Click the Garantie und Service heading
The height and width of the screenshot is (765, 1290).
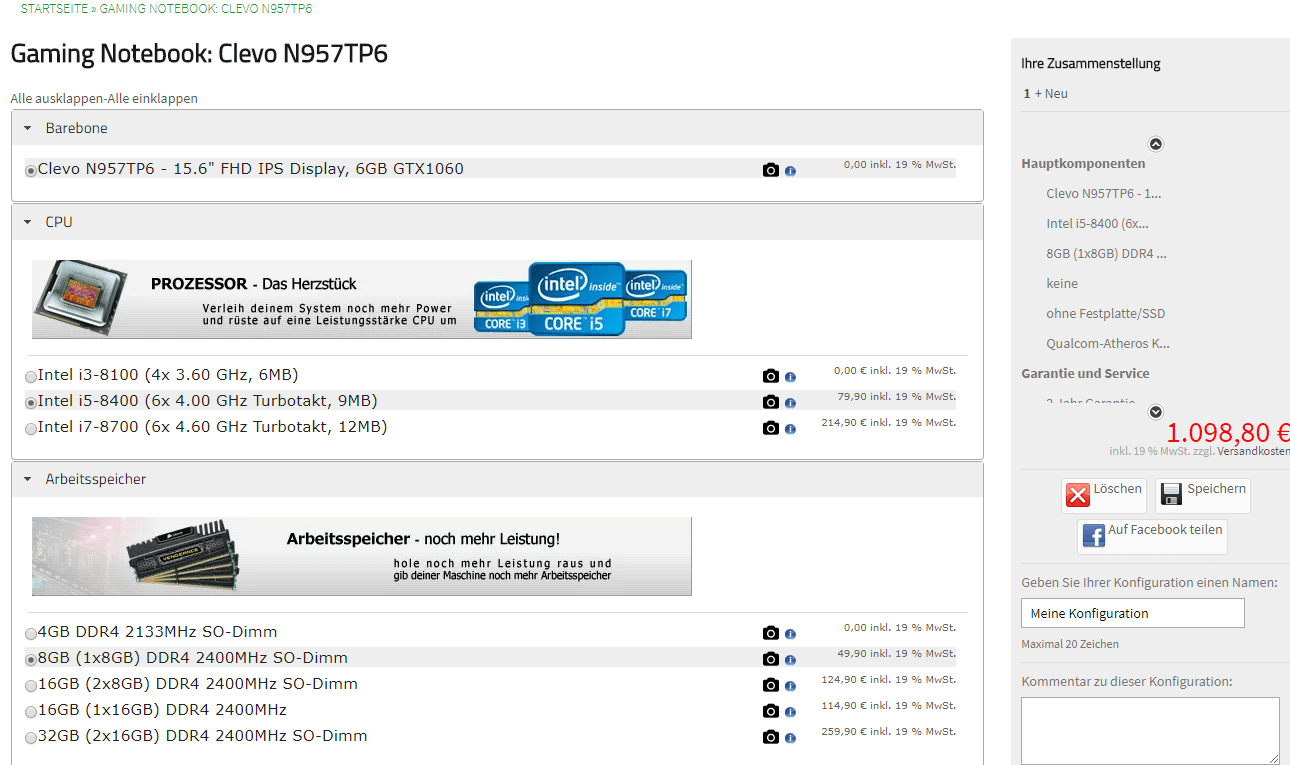[1085, 374]
